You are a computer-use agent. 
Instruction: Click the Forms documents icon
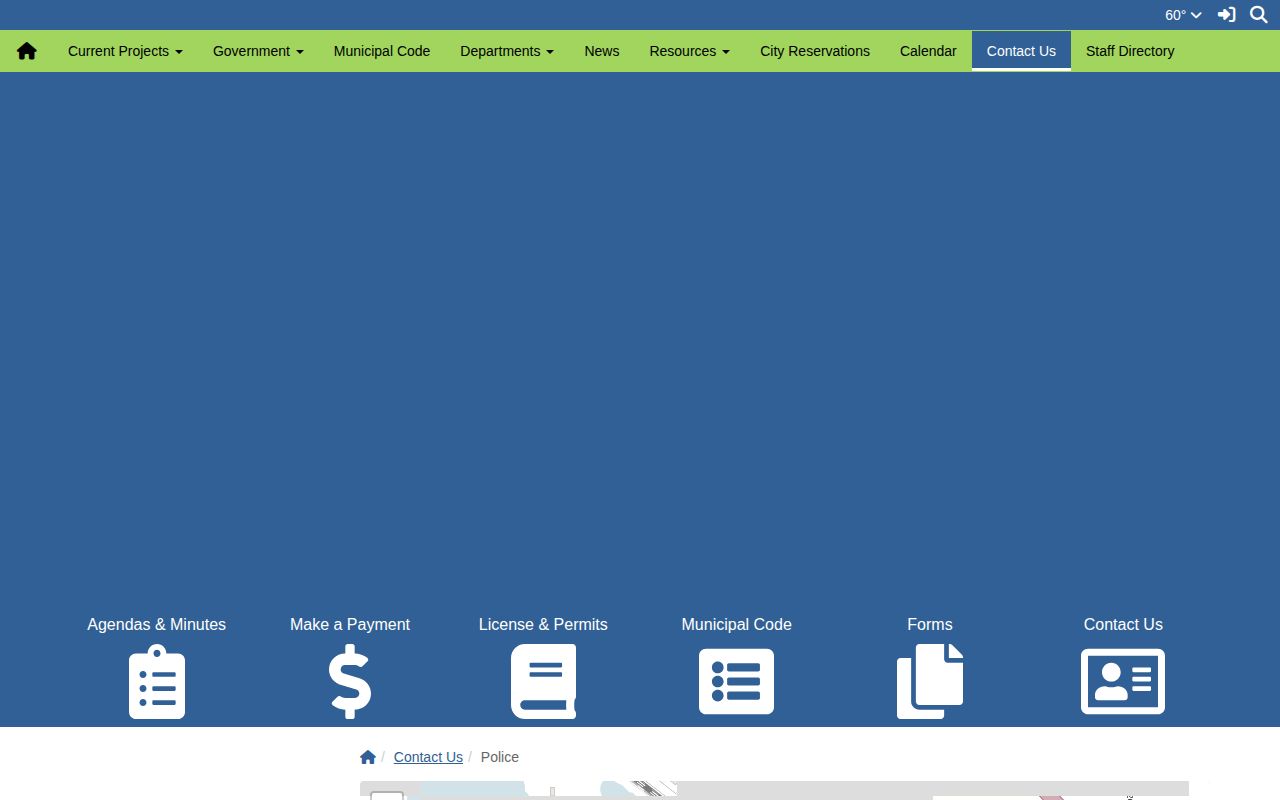pos(930,681)
